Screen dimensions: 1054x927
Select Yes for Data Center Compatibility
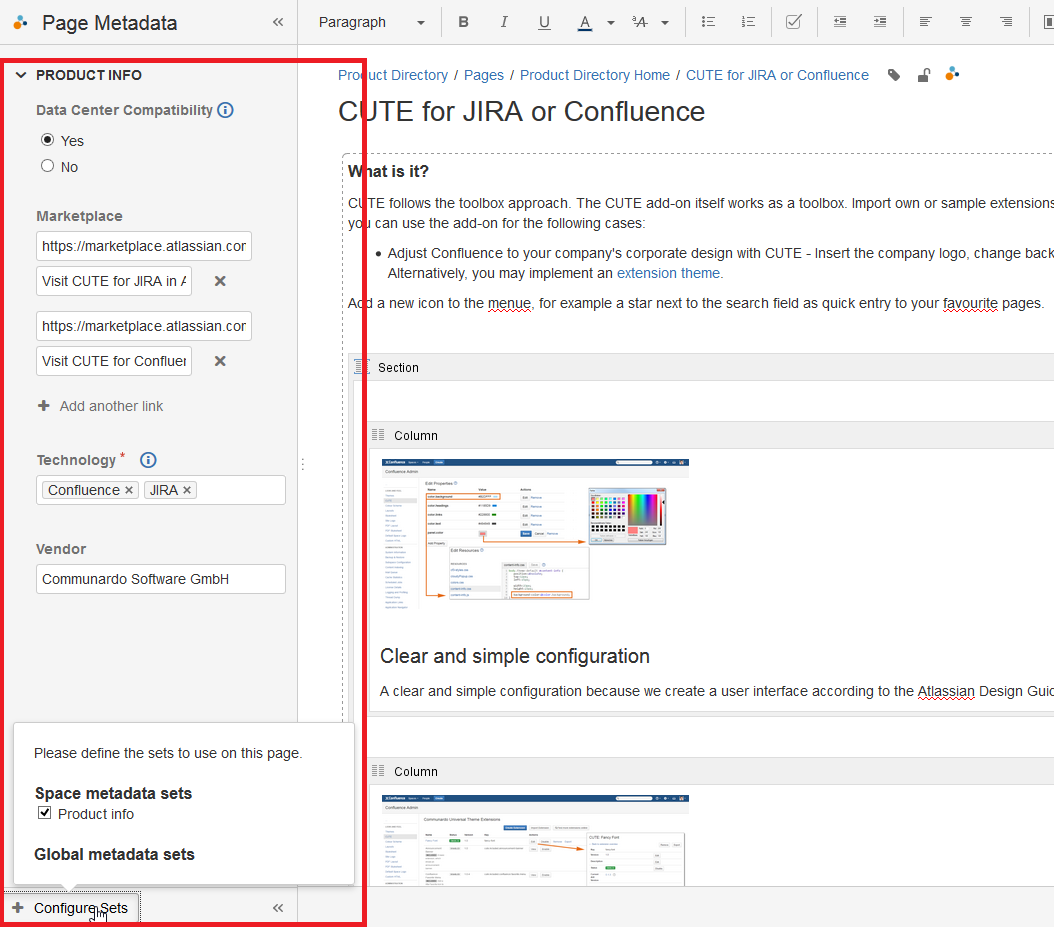(47, 140)
